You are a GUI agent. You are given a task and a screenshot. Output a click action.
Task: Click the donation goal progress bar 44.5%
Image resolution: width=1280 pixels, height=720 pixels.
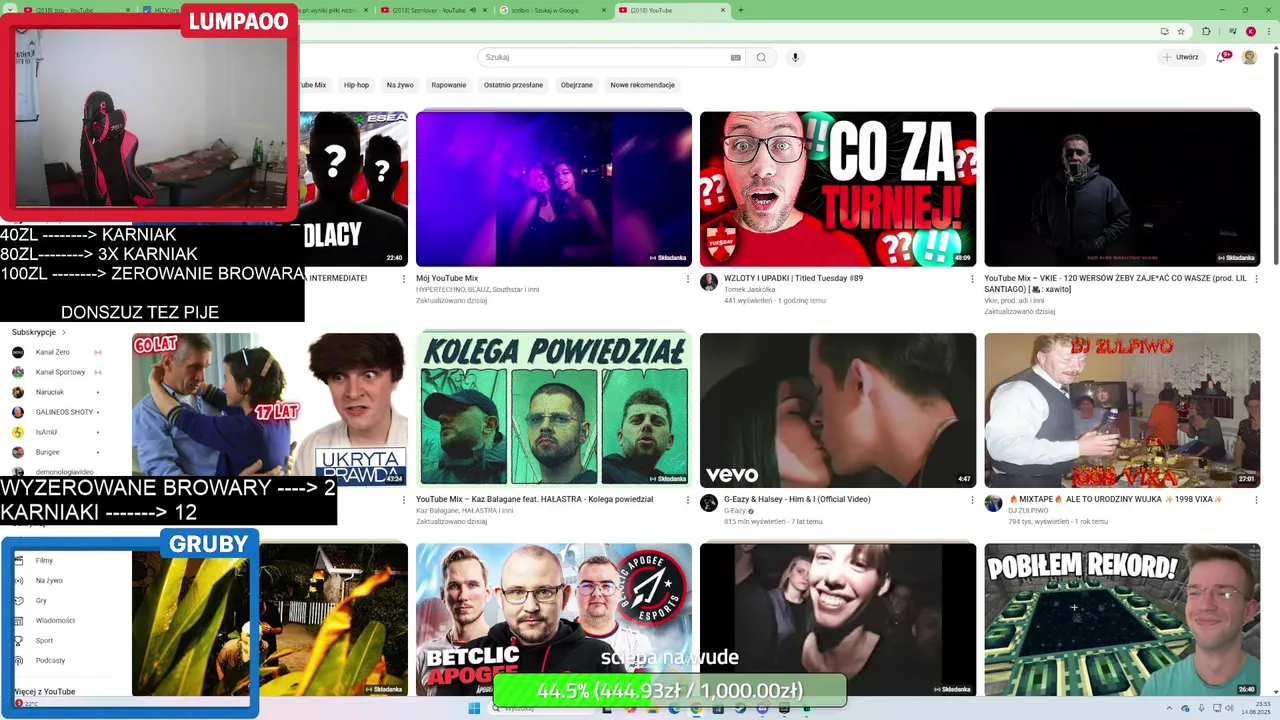coord(670,690)
